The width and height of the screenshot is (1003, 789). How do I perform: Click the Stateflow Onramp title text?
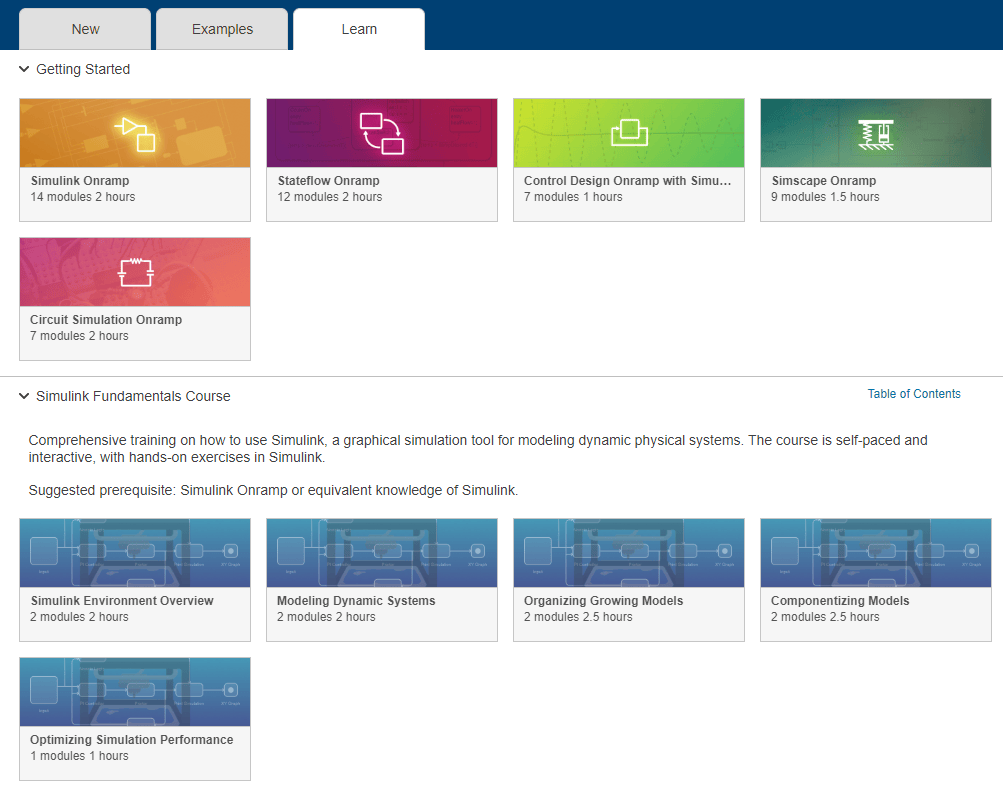click(x=328, y=180)
